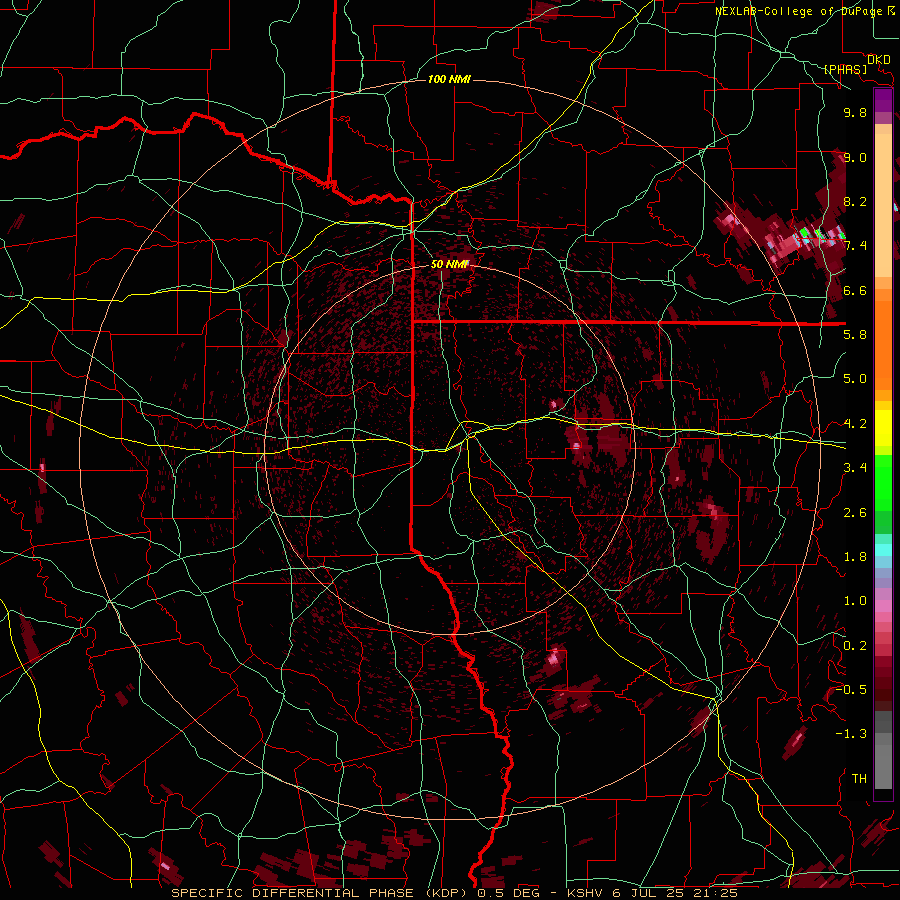
Task: Click the Specific Differential Phase caption at bottom
Action: (x=454, y=893)
